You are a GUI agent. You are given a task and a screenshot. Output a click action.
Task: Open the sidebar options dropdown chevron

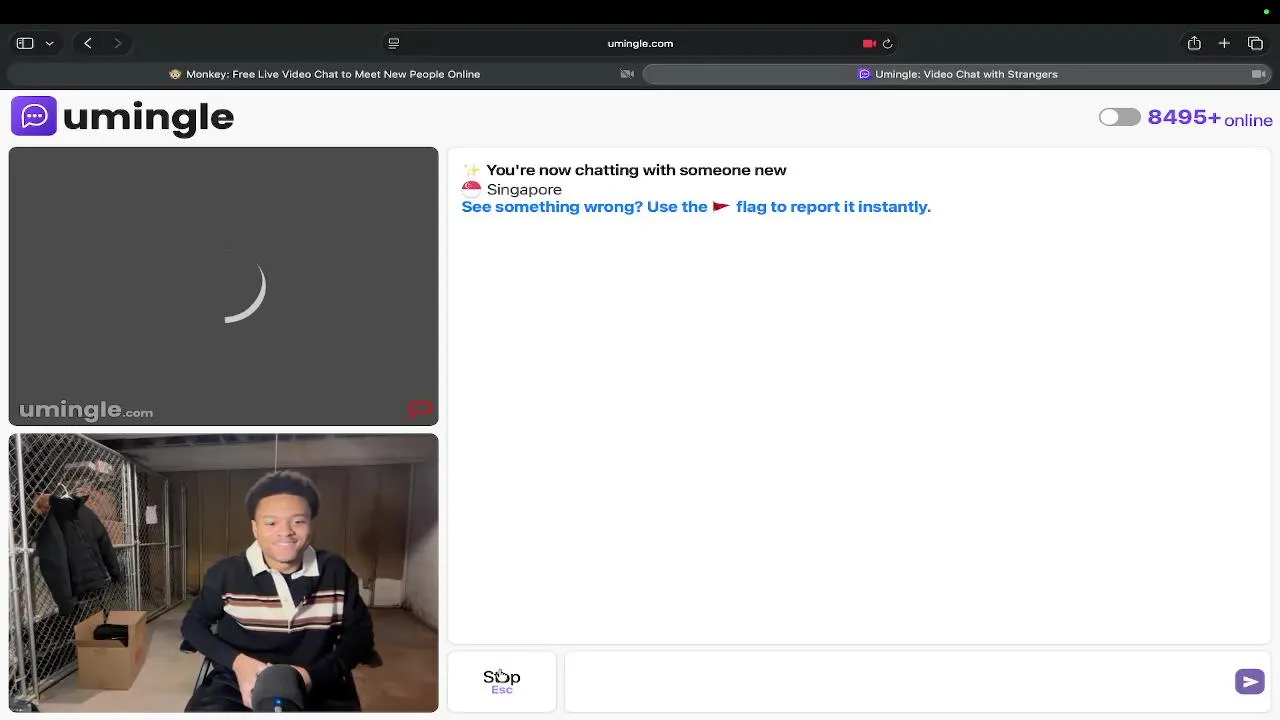coord(49,44)
